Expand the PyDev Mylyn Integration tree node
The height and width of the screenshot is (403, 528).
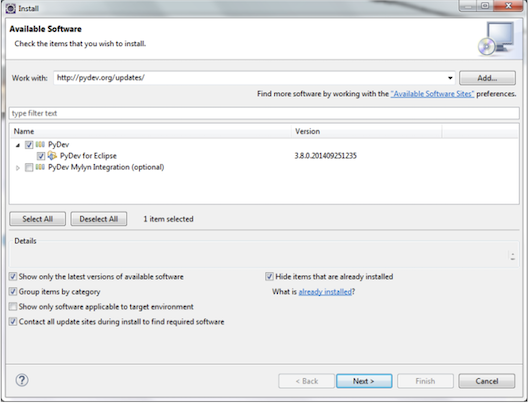18,168
